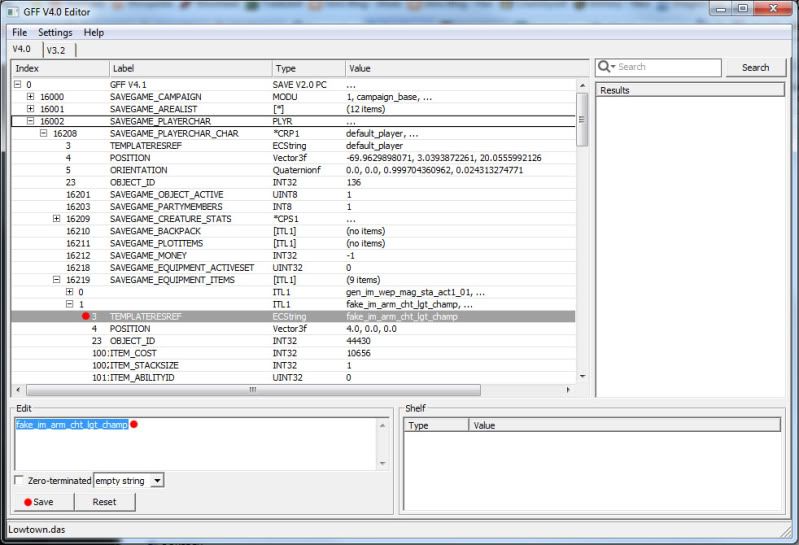799x545 pixels.
Task: Collapse the root node 0
Action: tap(18, 85)
